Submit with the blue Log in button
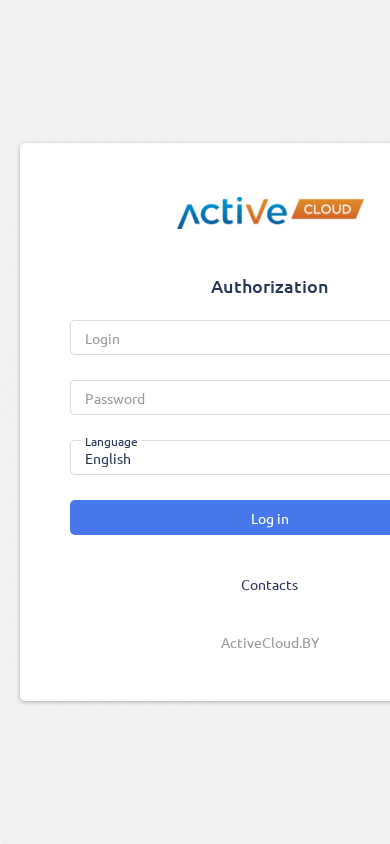Image resolution: width=390 pixels, height=844 pixels. [x=230, y=517]
